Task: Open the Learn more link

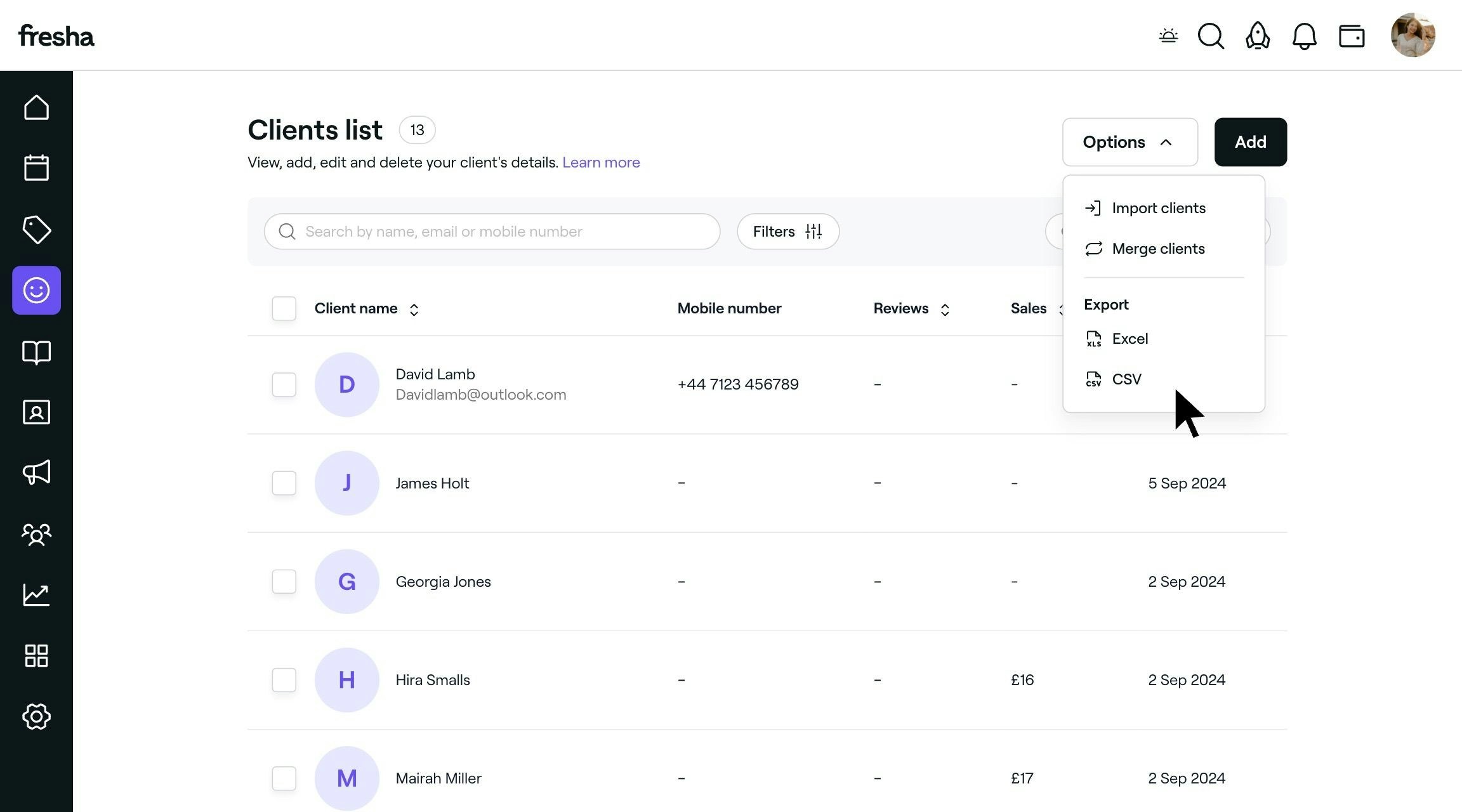Action: coord(600,162)
